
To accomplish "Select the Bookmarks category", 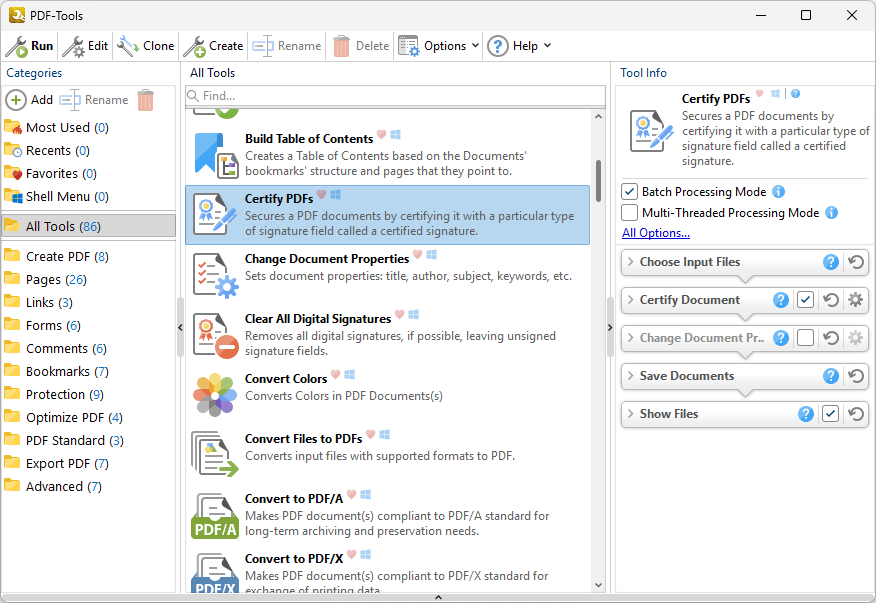I will [x=58, y=371].
